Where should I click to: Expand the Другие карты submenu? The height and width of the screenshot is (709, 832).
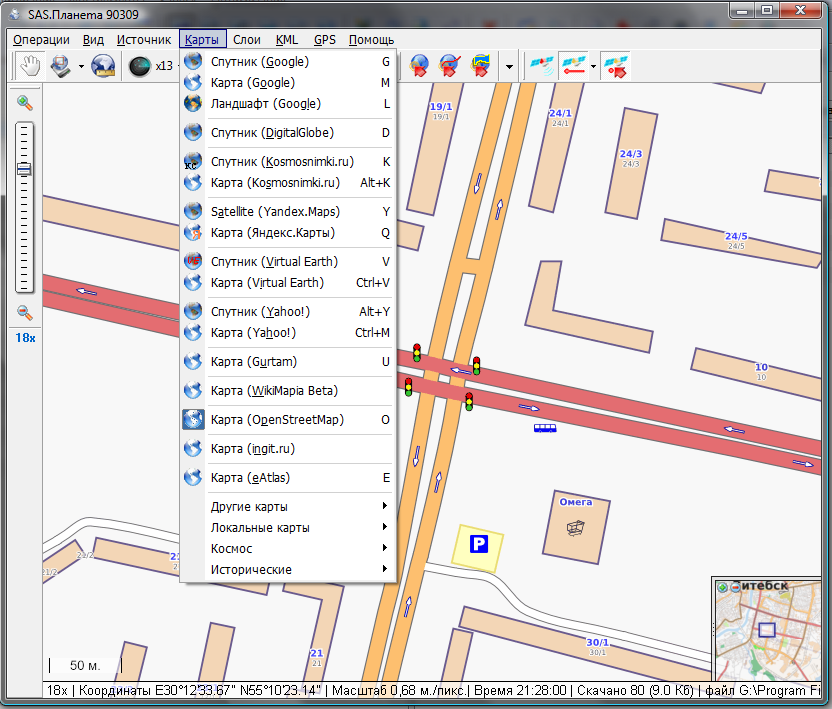click(288, 506)
